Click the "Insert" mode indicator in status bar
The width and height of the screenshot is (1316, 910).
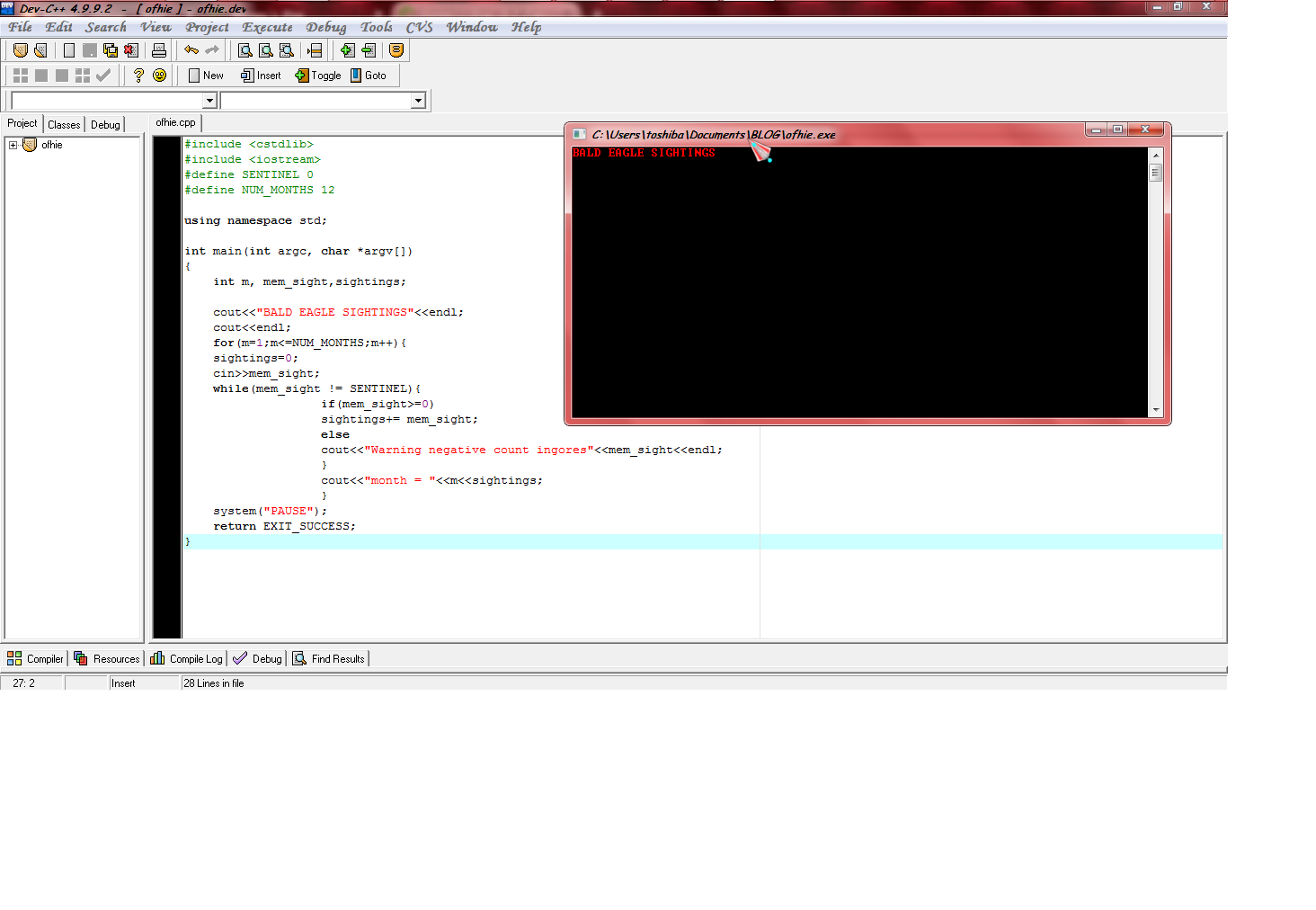click(x=123, y=683)
